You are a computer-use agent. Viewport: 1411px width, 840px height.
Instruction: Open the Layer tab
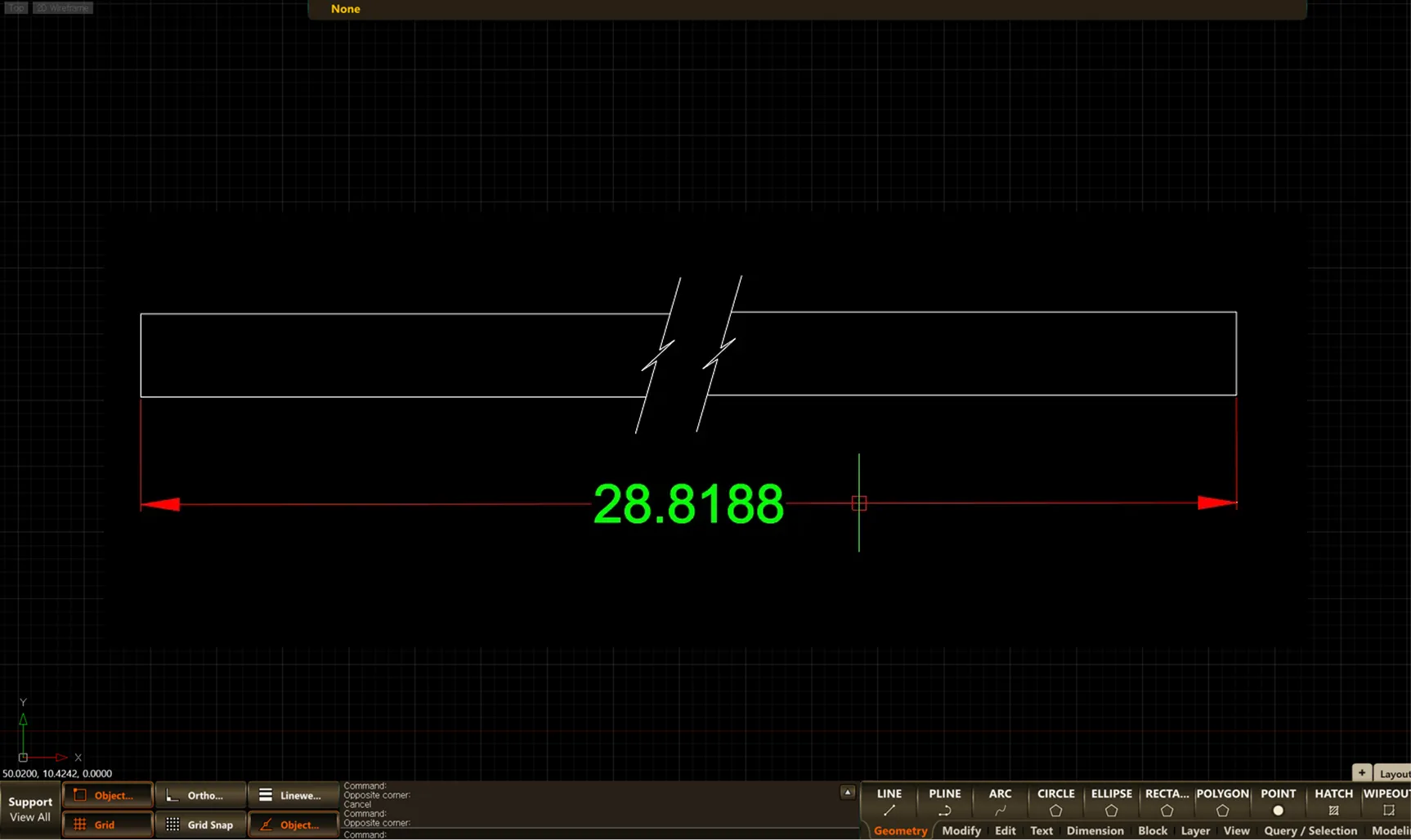coord(1194,830)
